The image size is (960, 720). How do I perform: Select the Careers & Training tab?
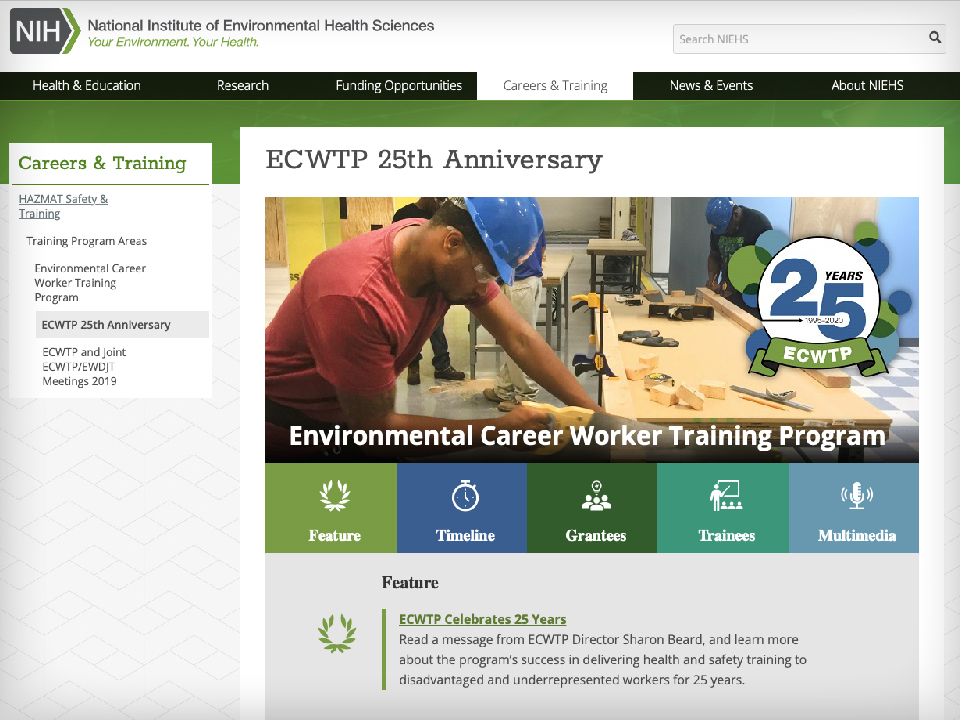pos(555,86)
